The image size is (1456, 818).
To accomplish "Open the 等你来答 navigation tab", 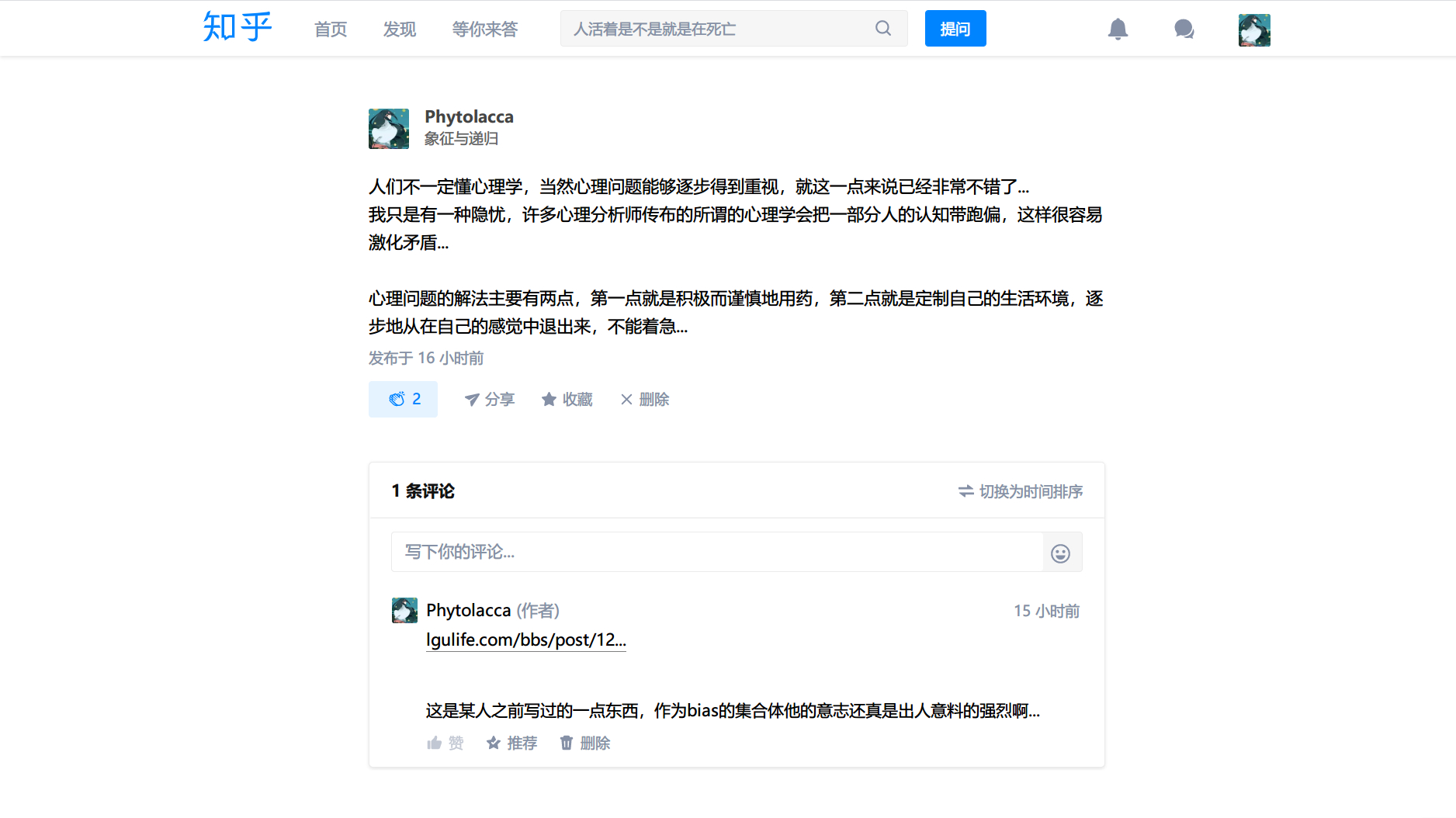I will pyautogui.click(x=485, y=29).
